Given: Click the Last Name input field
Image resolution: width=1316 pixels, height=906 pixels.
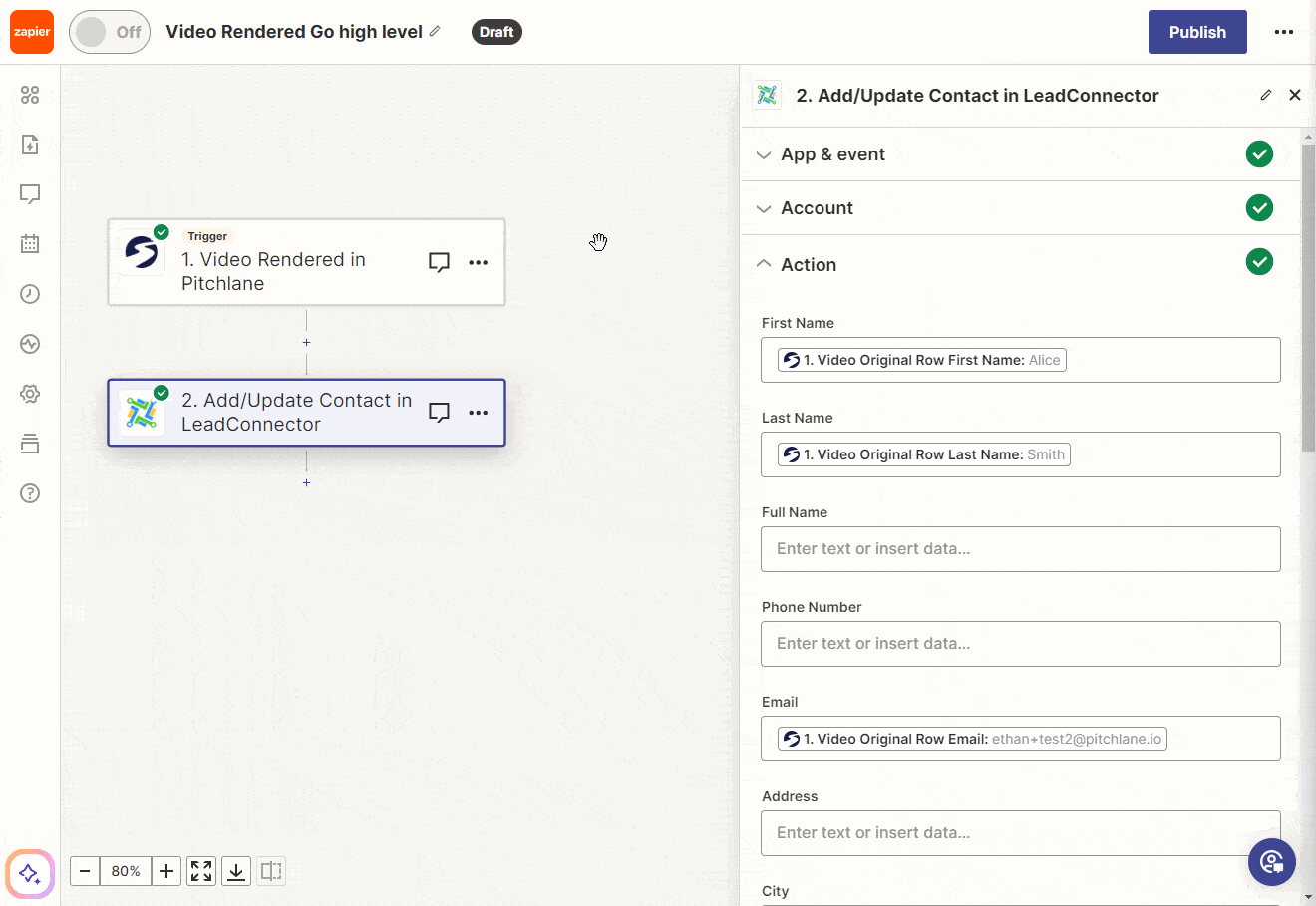Looking at the screenshot, I should (1020, 454).
